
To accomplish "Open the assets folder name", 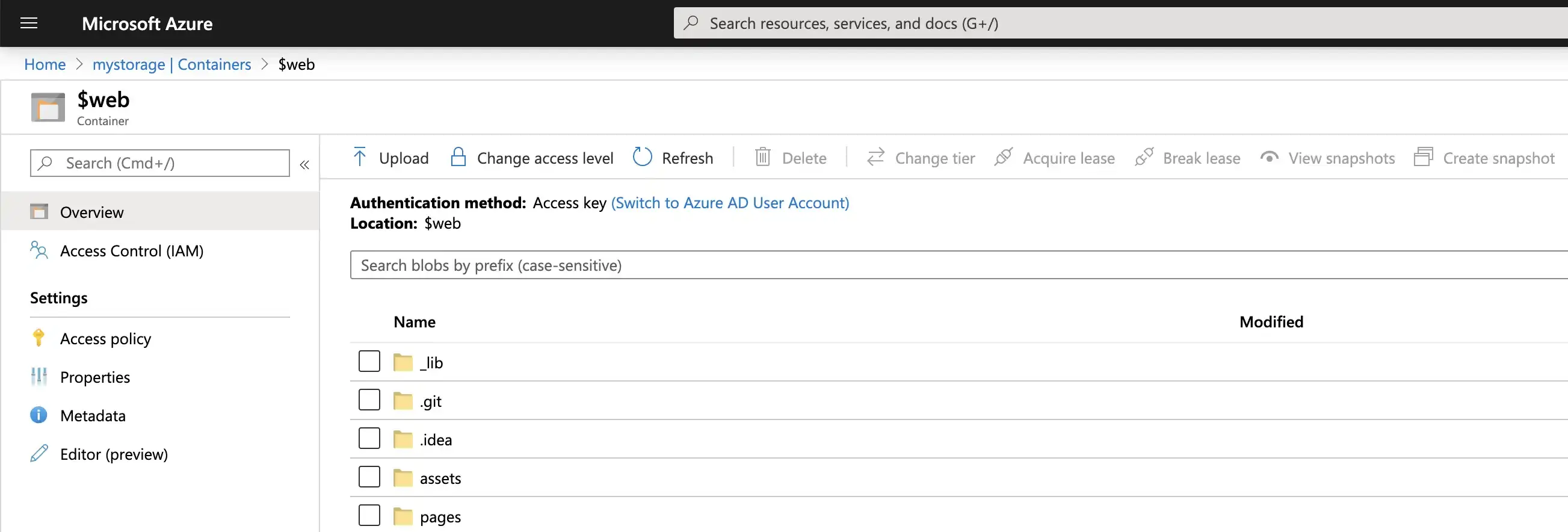I will point(440,478).
